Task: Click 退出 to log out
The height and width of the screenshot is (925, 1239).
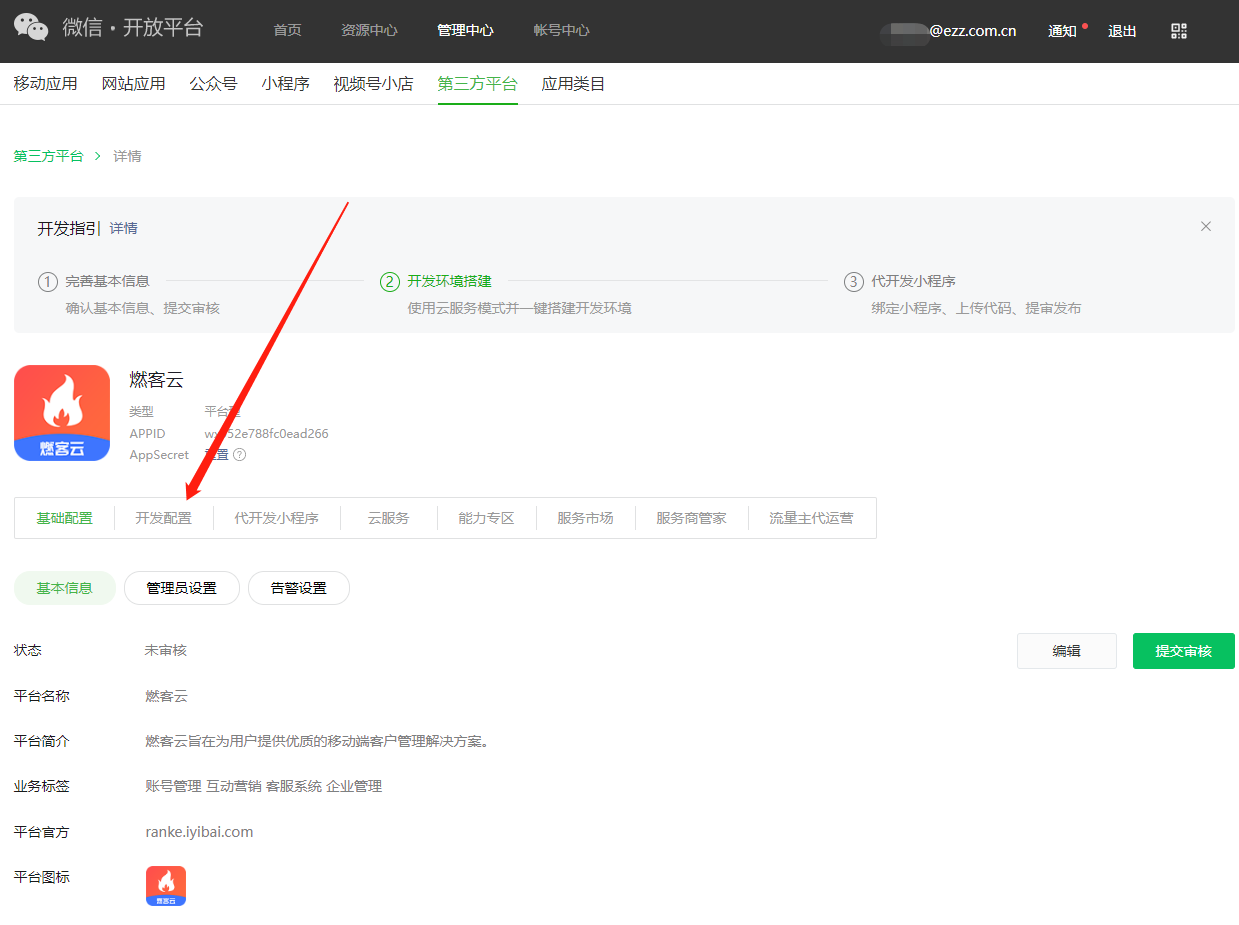Action: tap(1122, 31)
